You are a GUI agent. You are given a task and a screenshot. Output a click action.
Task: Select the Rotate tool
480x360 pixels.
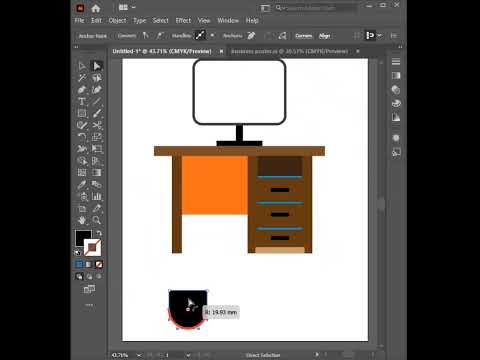pos(82,137)
